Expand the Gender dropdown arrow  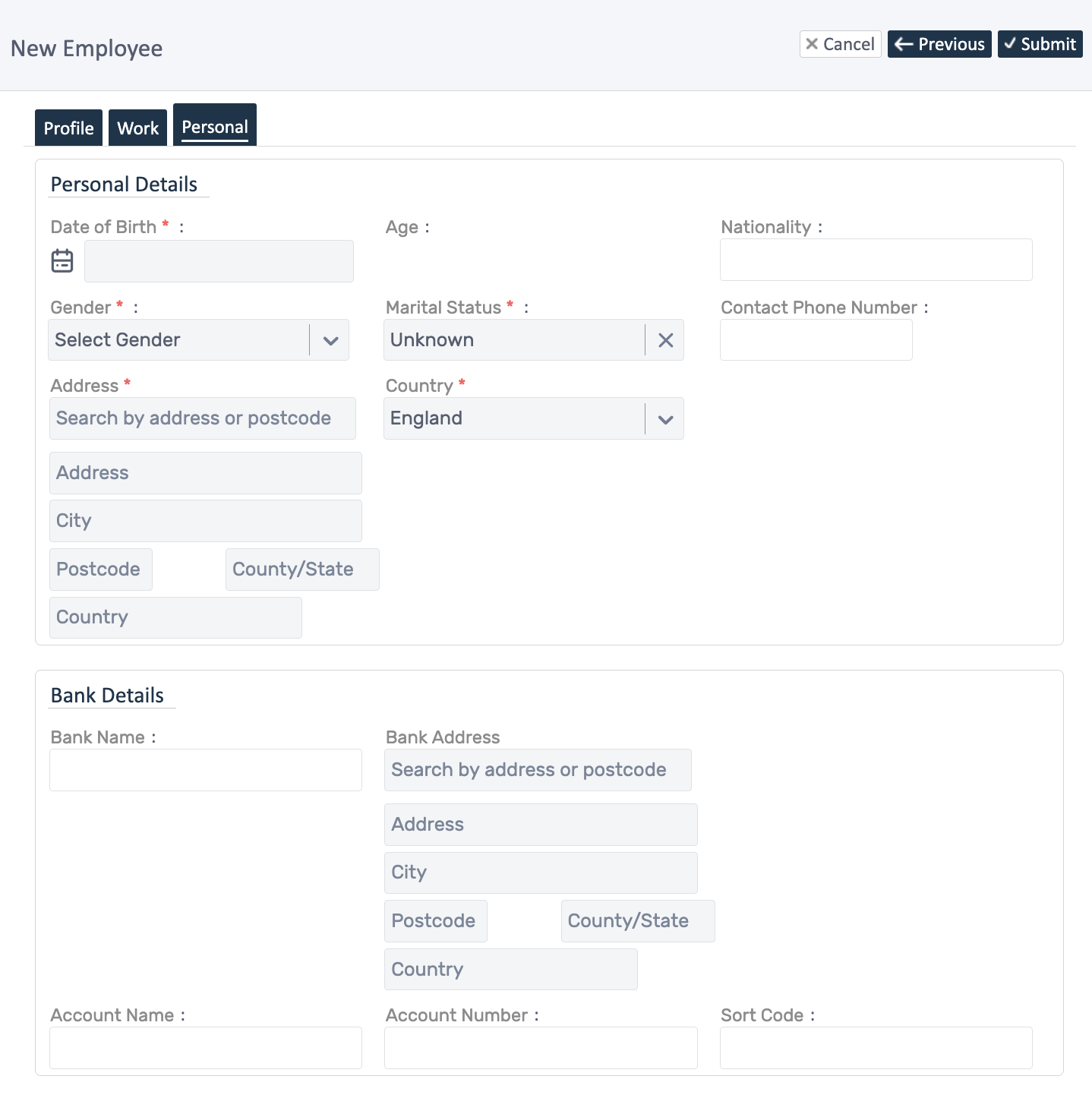330,340
